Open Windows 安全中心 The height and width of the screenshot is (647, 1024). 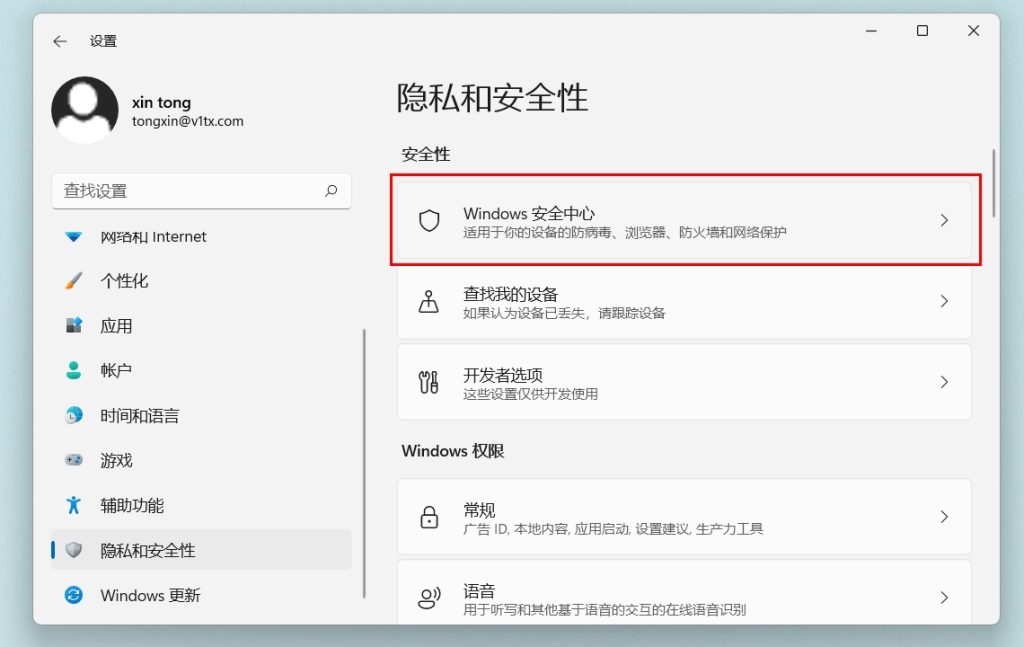tap(684, 221)
